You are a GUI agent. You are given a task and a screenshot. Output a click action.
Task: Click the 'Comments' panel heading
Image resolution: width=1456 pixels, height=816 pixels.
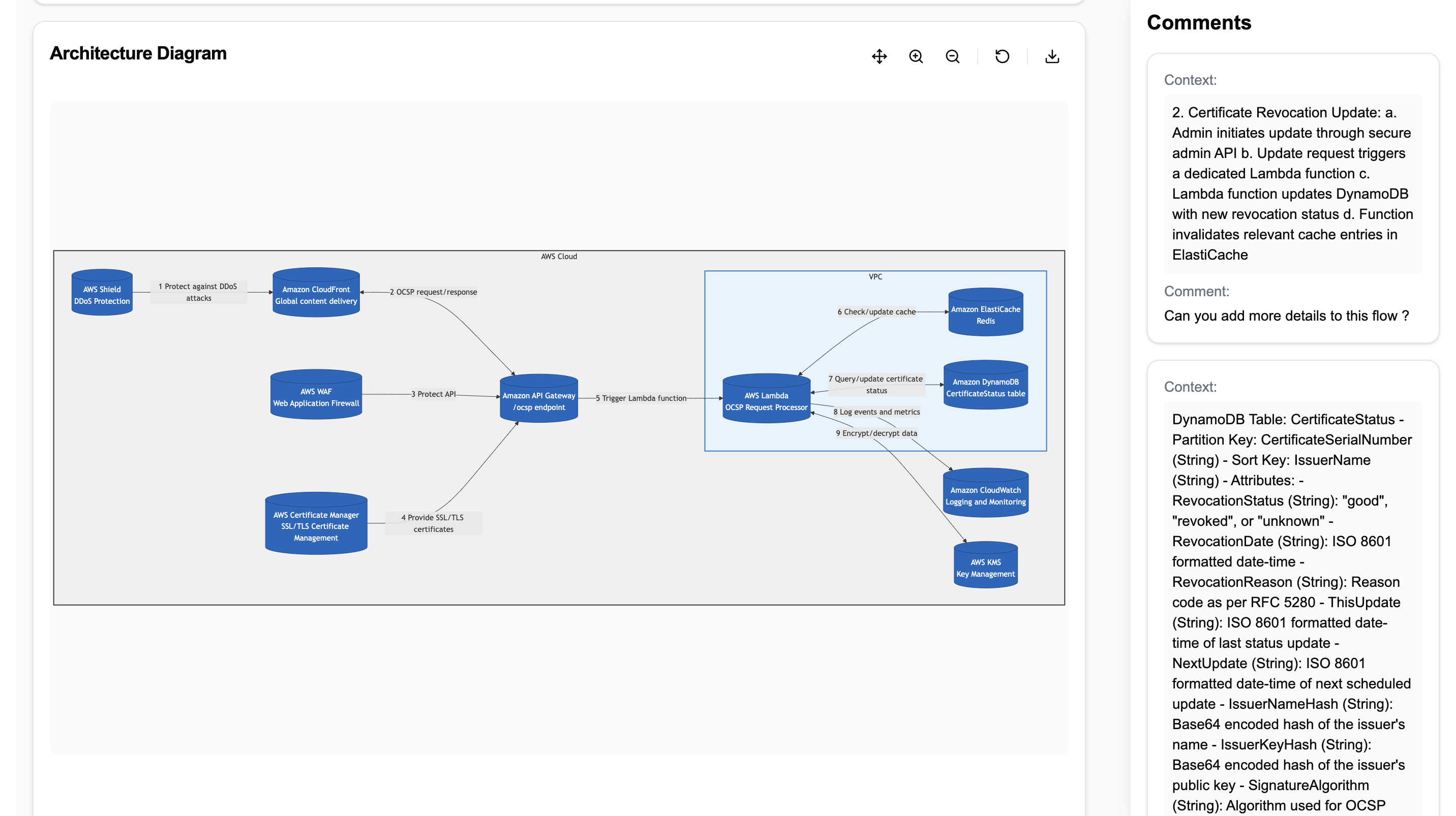[x=1199, y=22]
